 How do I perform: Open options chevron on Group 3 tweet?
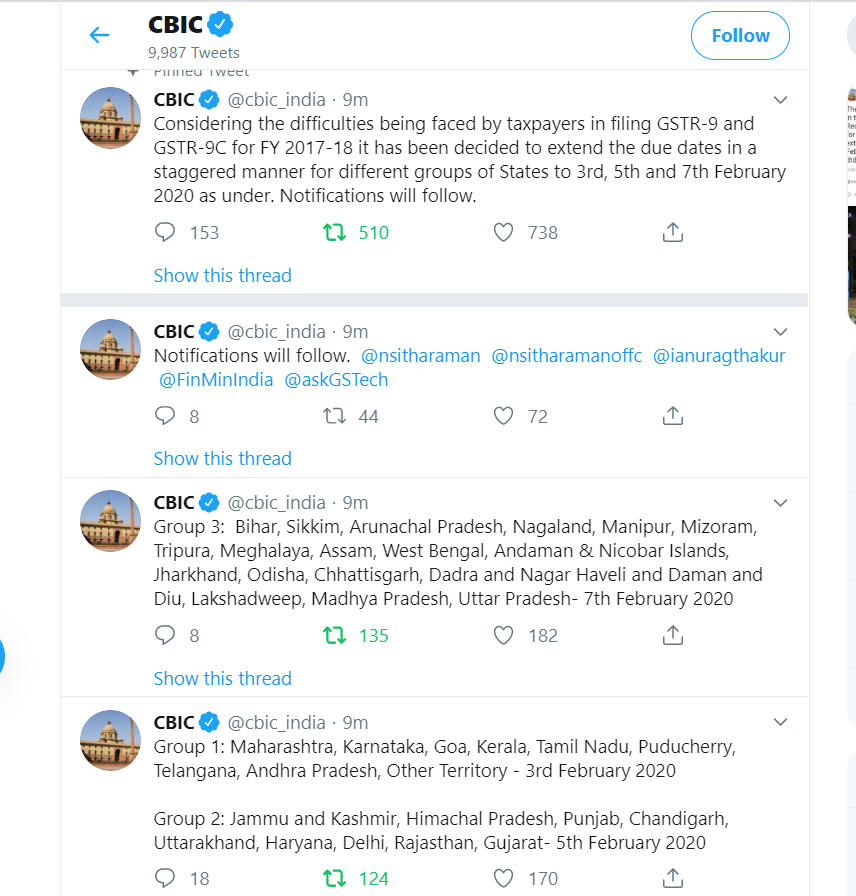point(780,503)
